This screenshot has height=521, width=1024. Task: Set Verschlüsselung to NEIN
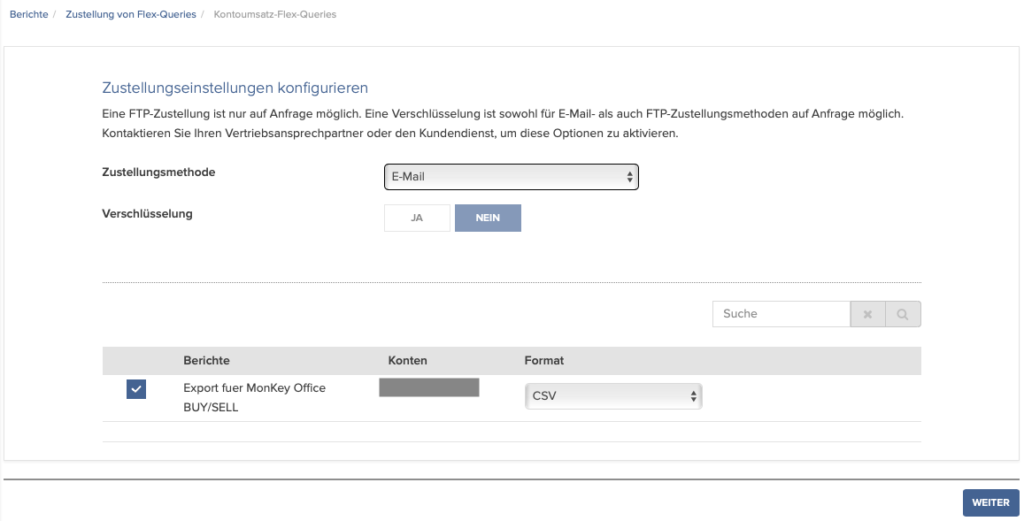point(488,218)
